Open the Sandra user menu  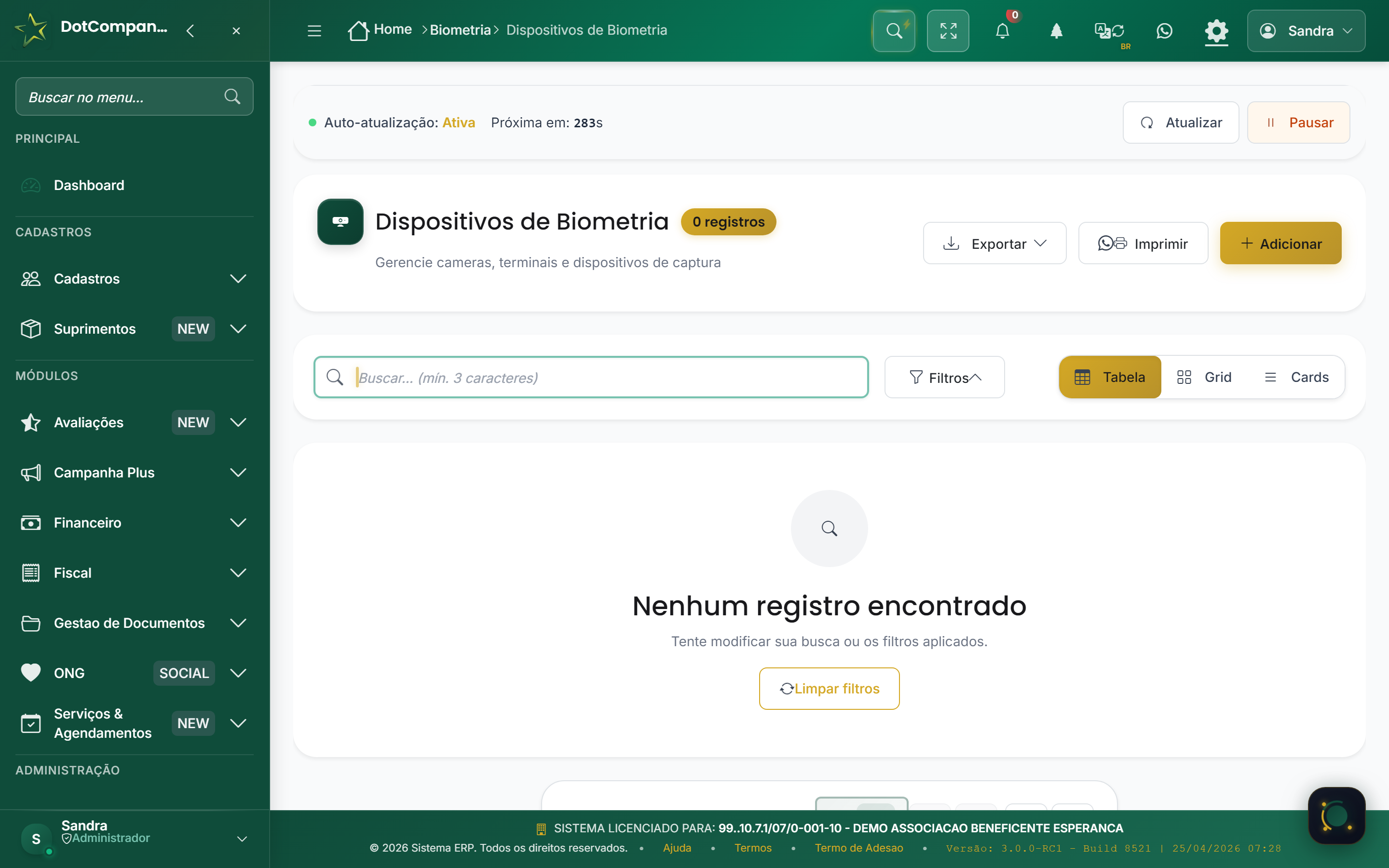(x=1306, y=30)
